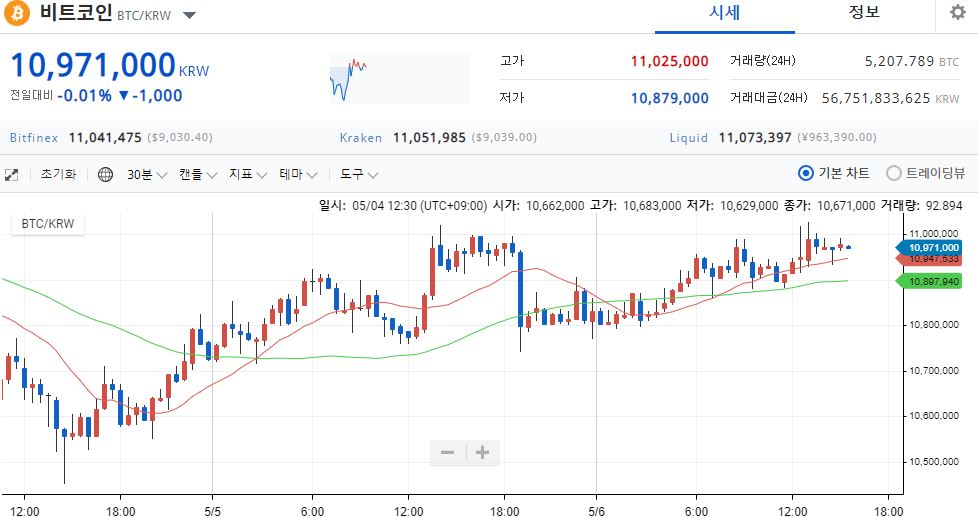This screenshot has width=978, height=518.
Task: Select the 트레이딩뷰 radio button
Action: click(894, 173)
